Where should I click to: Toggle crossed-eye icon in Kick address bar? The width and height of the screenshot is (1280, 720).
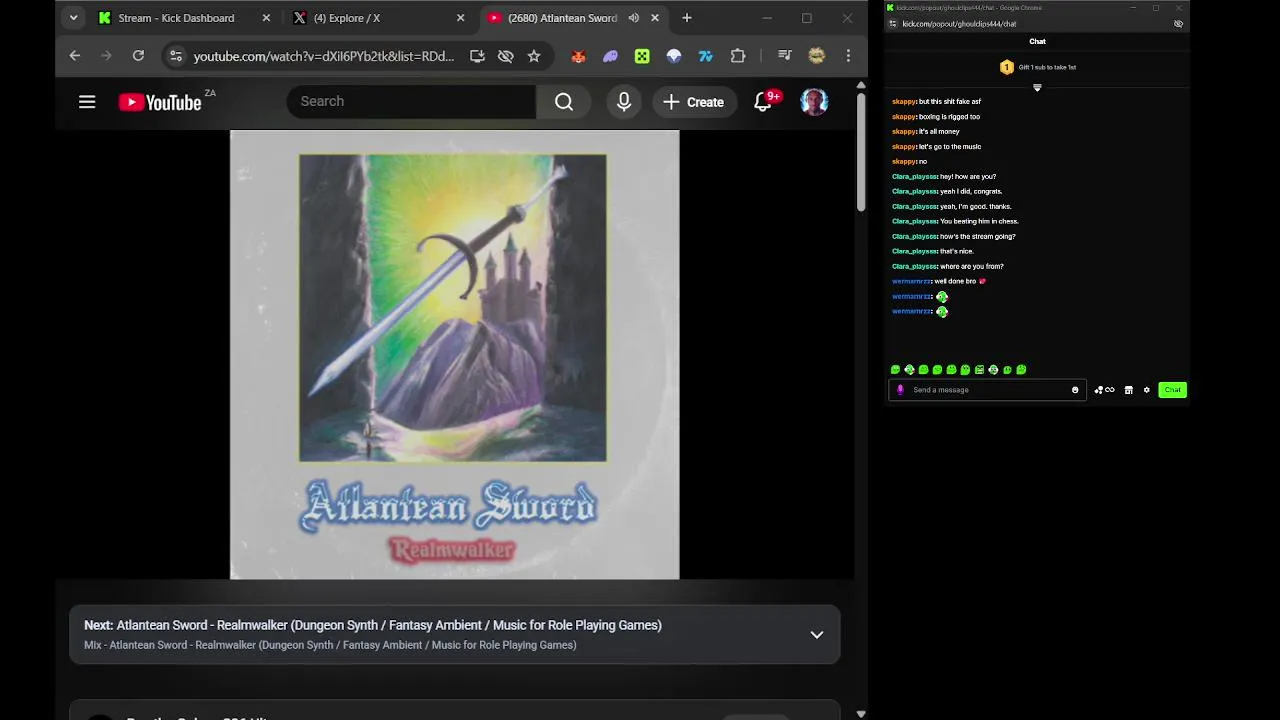click(1178, 24)
